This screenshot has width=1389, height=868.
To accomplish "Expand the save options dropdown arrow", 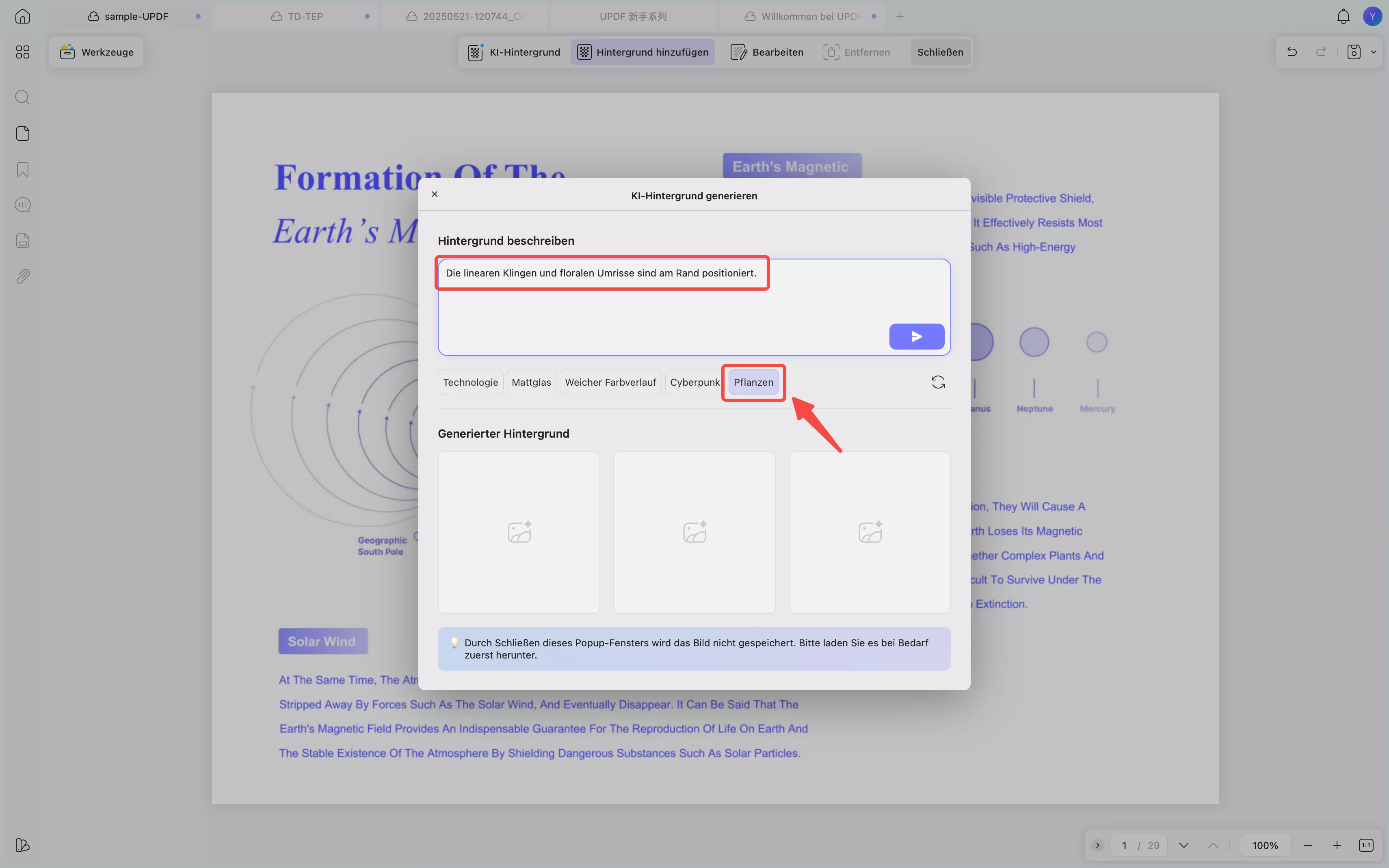I will [x=1373, y=52].
